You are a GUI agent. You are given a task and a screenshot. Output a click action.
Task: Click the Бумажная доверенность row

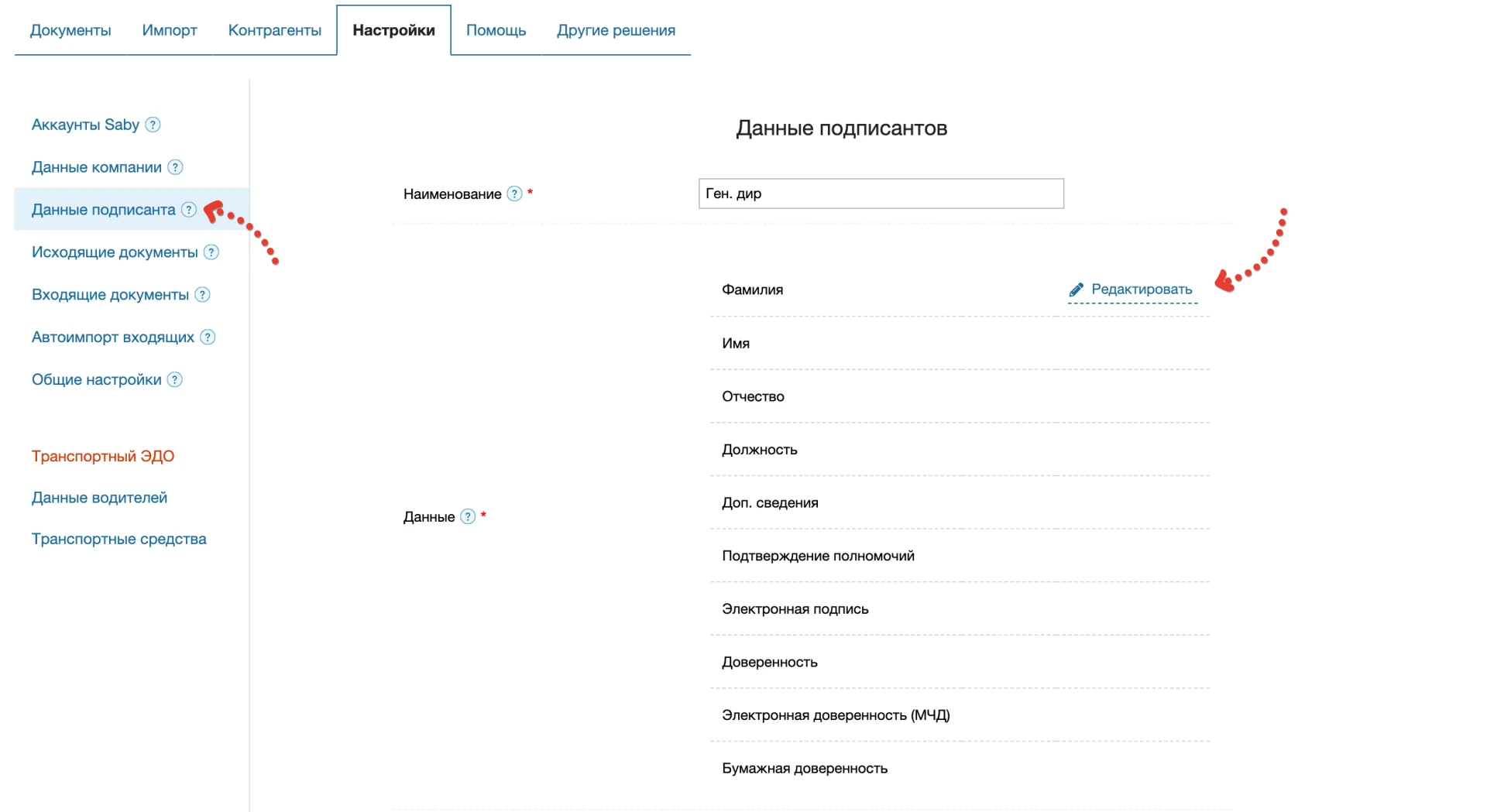tap(960, 769)
